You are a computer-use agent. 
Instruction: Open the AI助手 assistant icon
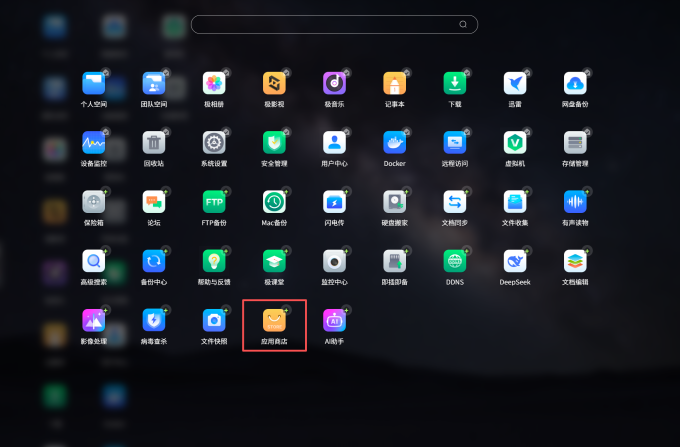coord(334,320)
